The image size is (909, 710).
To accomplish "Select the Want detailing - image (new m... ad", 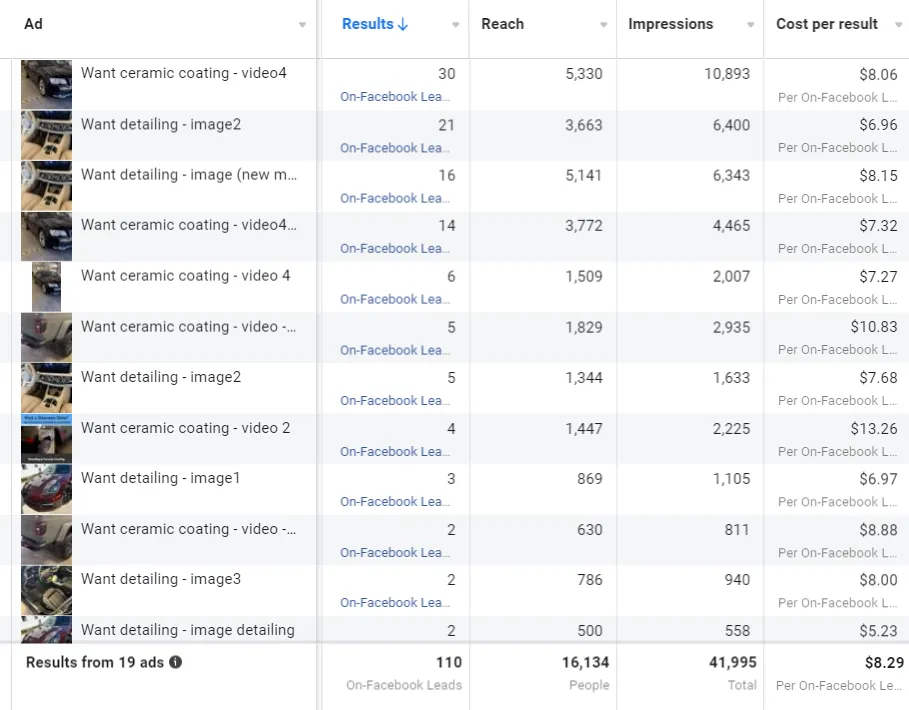I will coord(189,175).
